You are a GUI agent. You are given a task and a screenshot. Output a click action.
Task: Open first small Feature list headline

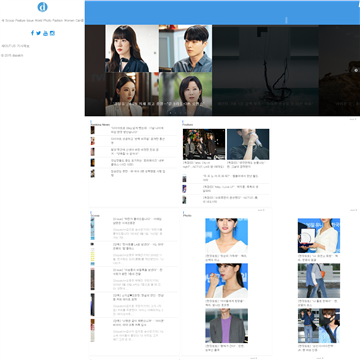tap(230, 178)
